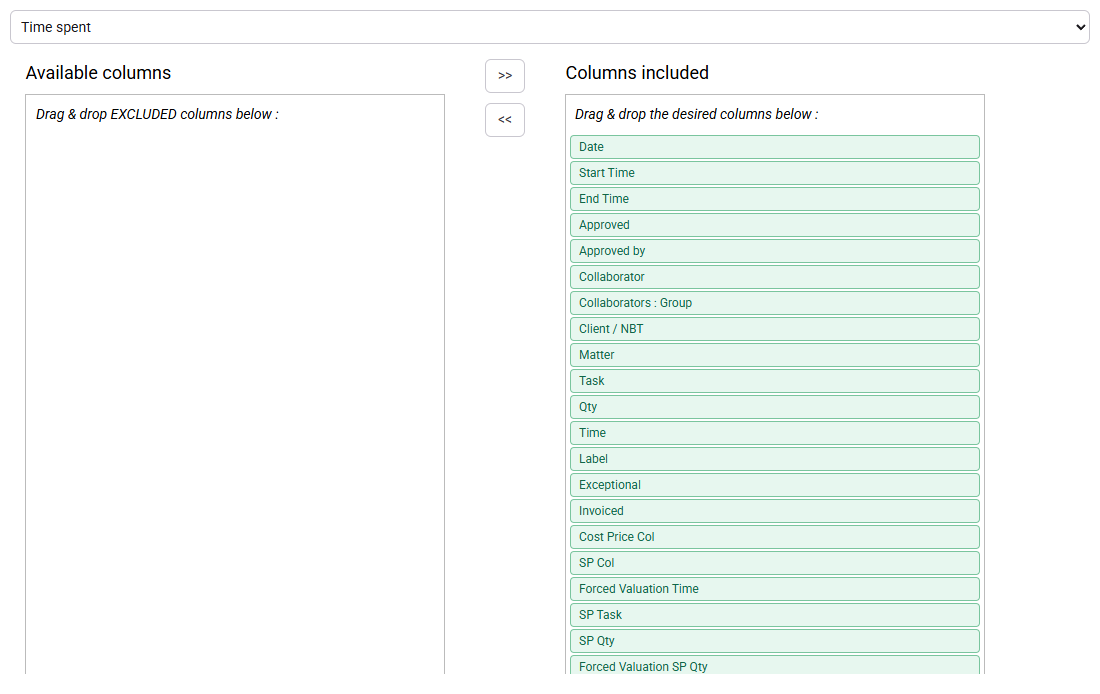Screen dimensions: 1100x694
Task: Select the Approved by column item
Action: [x=774, y=251]
